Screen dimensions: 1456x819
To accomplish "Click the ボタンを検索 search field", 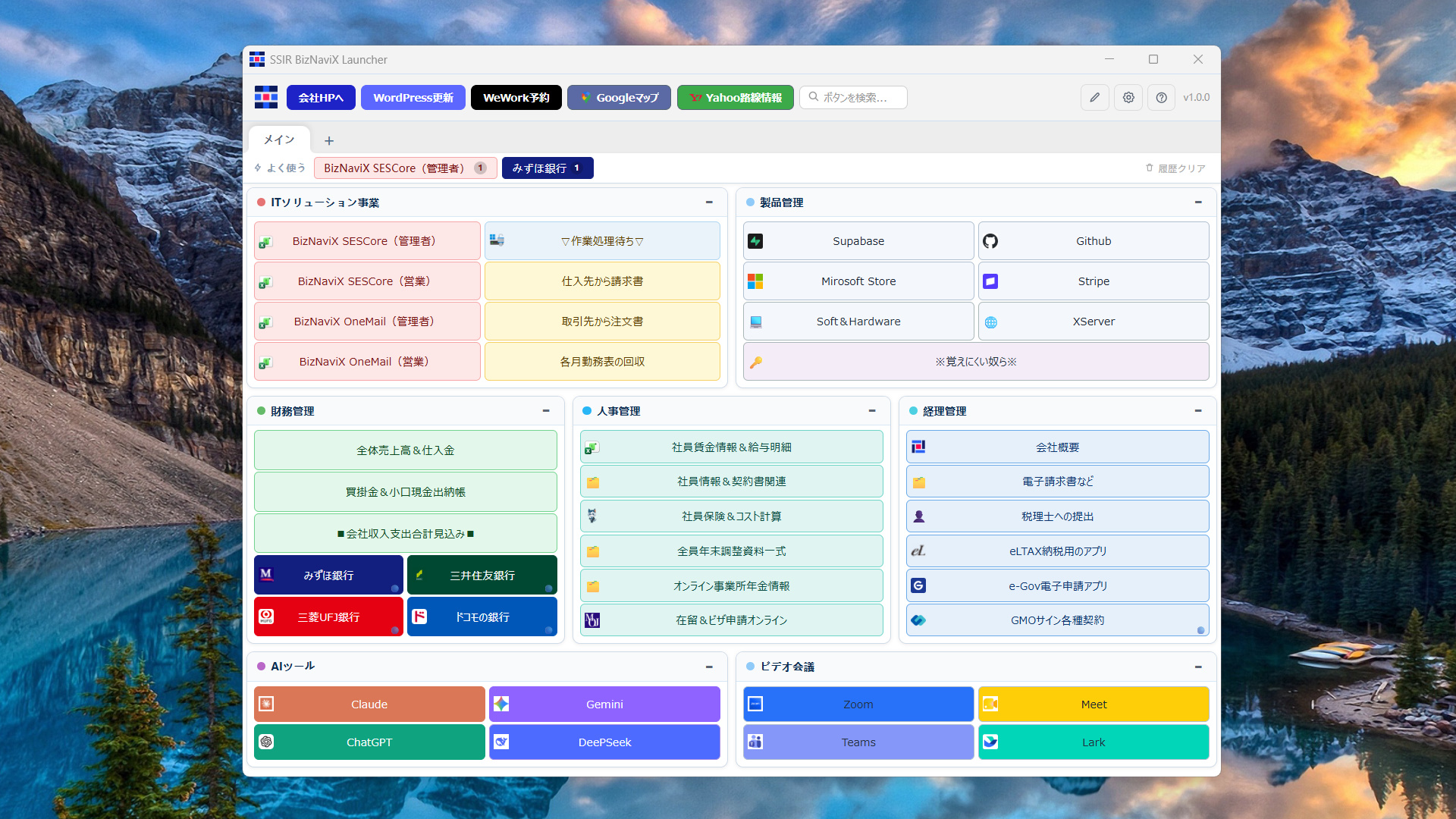I will pyautogui.click(x=853, y=97).
